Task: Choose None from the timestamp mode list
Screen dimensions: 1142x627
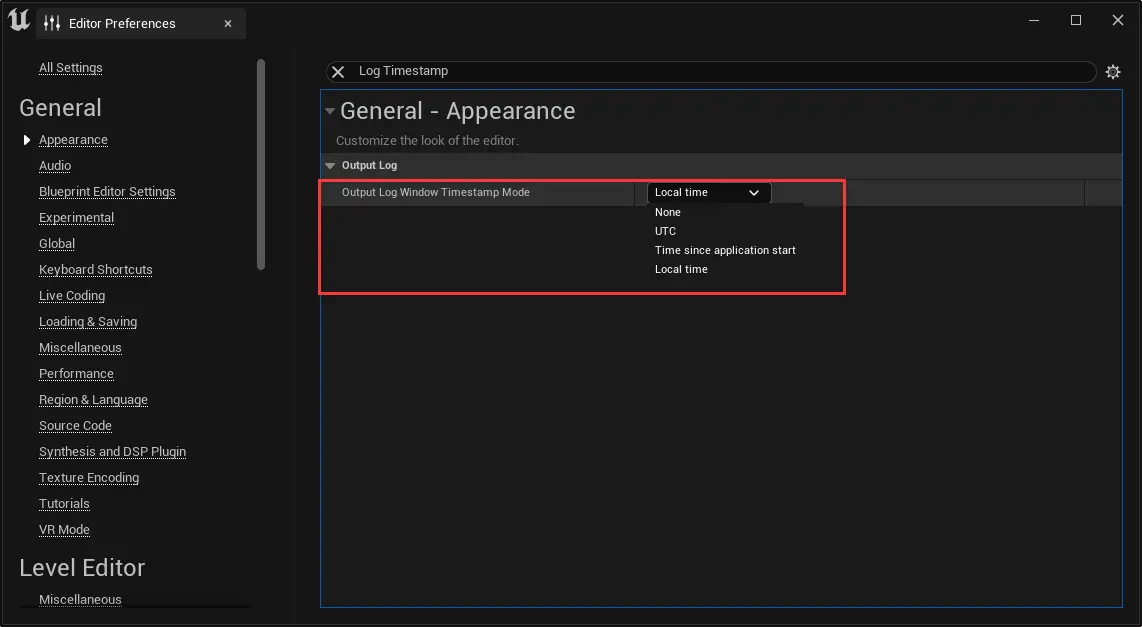Action: 668,212
